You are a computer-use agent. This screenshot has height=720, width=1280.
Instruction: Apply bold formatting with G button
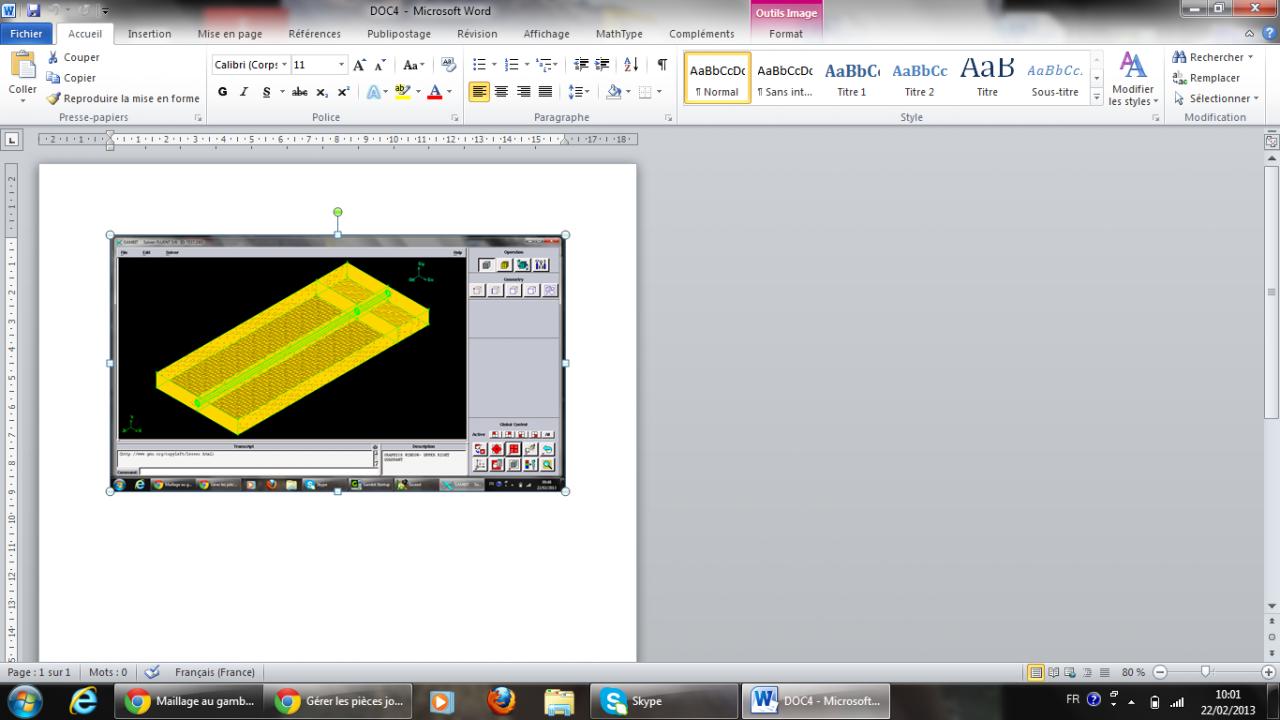[222, 92]
